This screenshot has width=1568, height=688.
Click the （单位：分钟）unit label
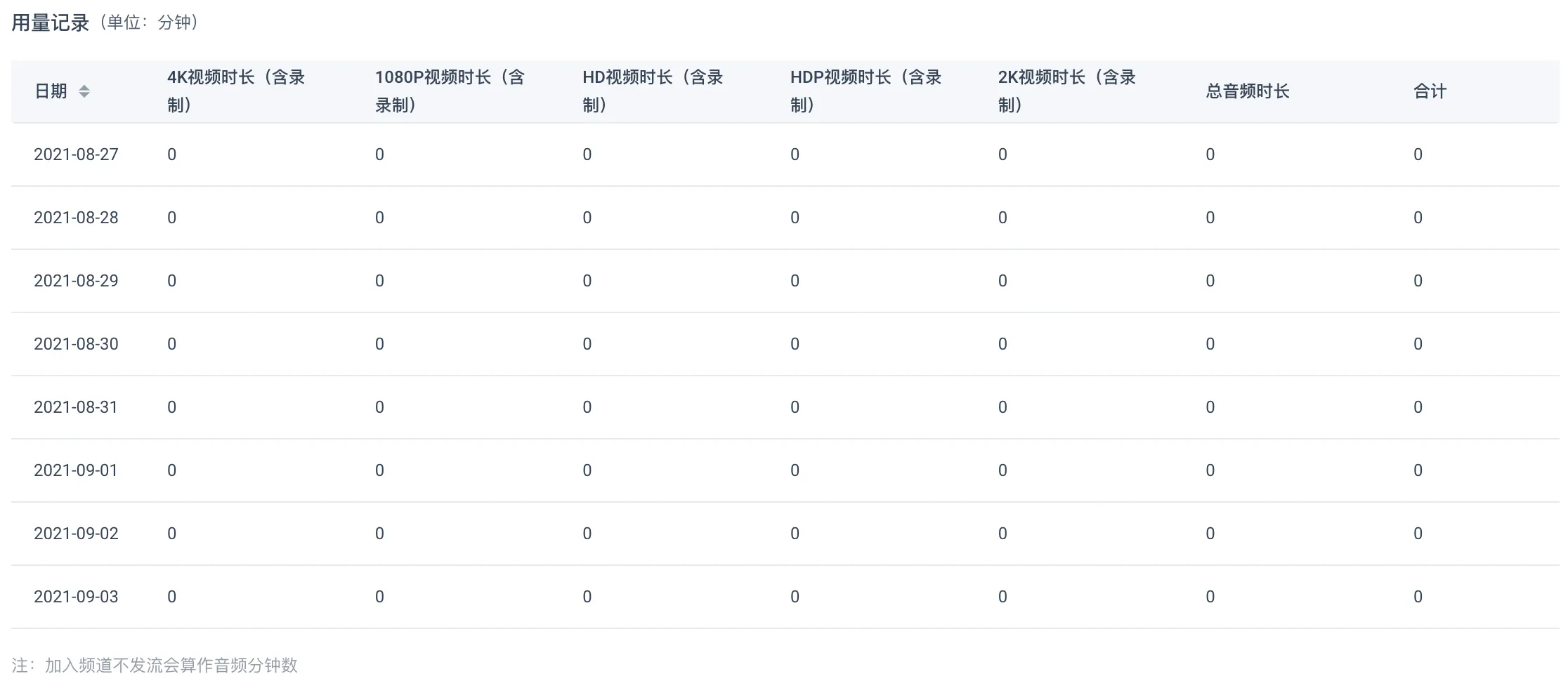coord(149,22)
